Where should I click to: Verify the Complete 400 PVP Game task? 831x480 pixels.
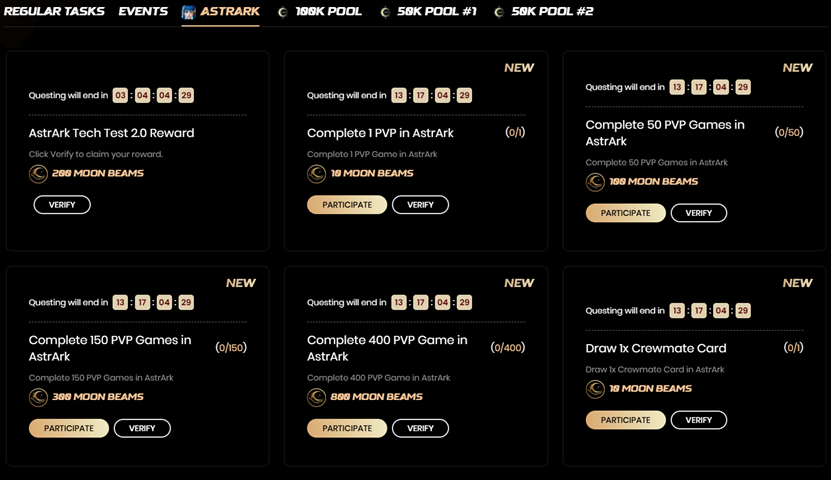point(420,428)
